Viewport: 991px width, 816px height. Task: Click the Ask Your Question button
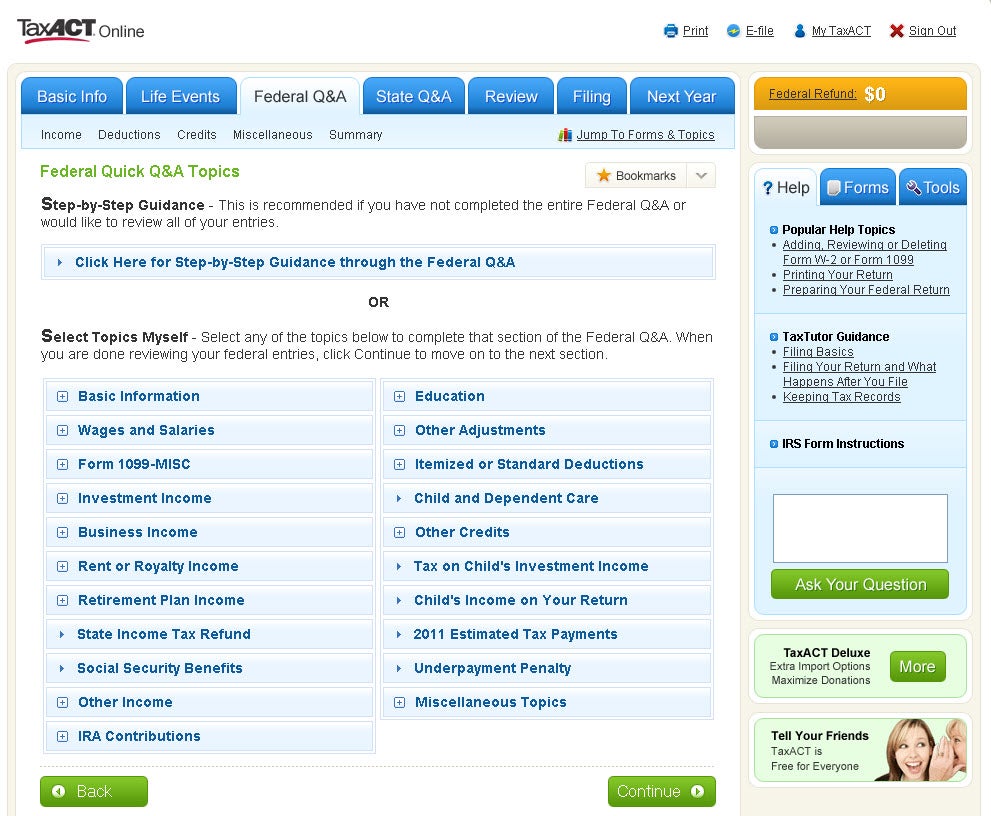click(860, 584)
